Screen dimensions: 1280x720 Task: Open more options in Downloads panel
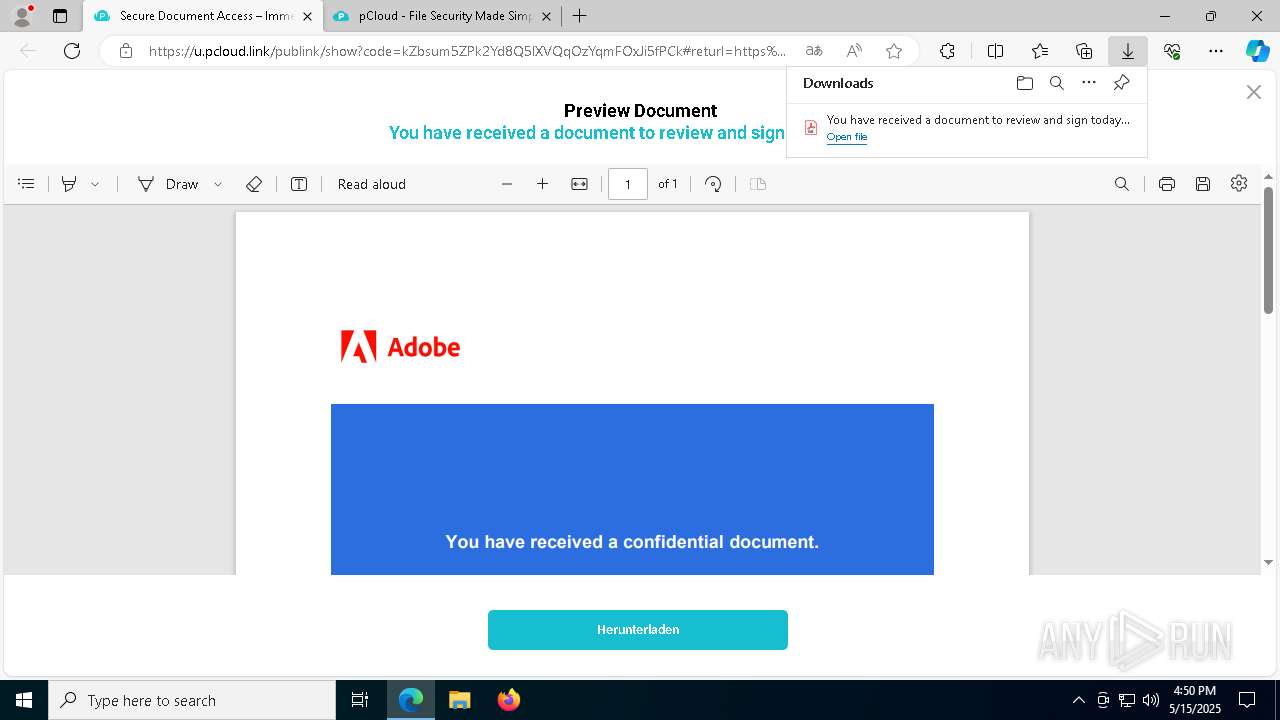pos(1089,83)
